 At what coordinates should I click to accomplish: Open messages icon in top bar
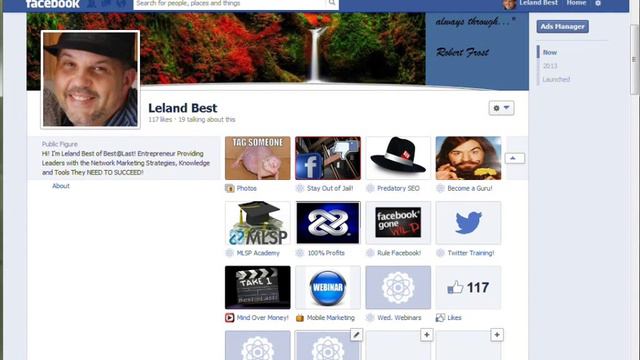click(106, 3)
